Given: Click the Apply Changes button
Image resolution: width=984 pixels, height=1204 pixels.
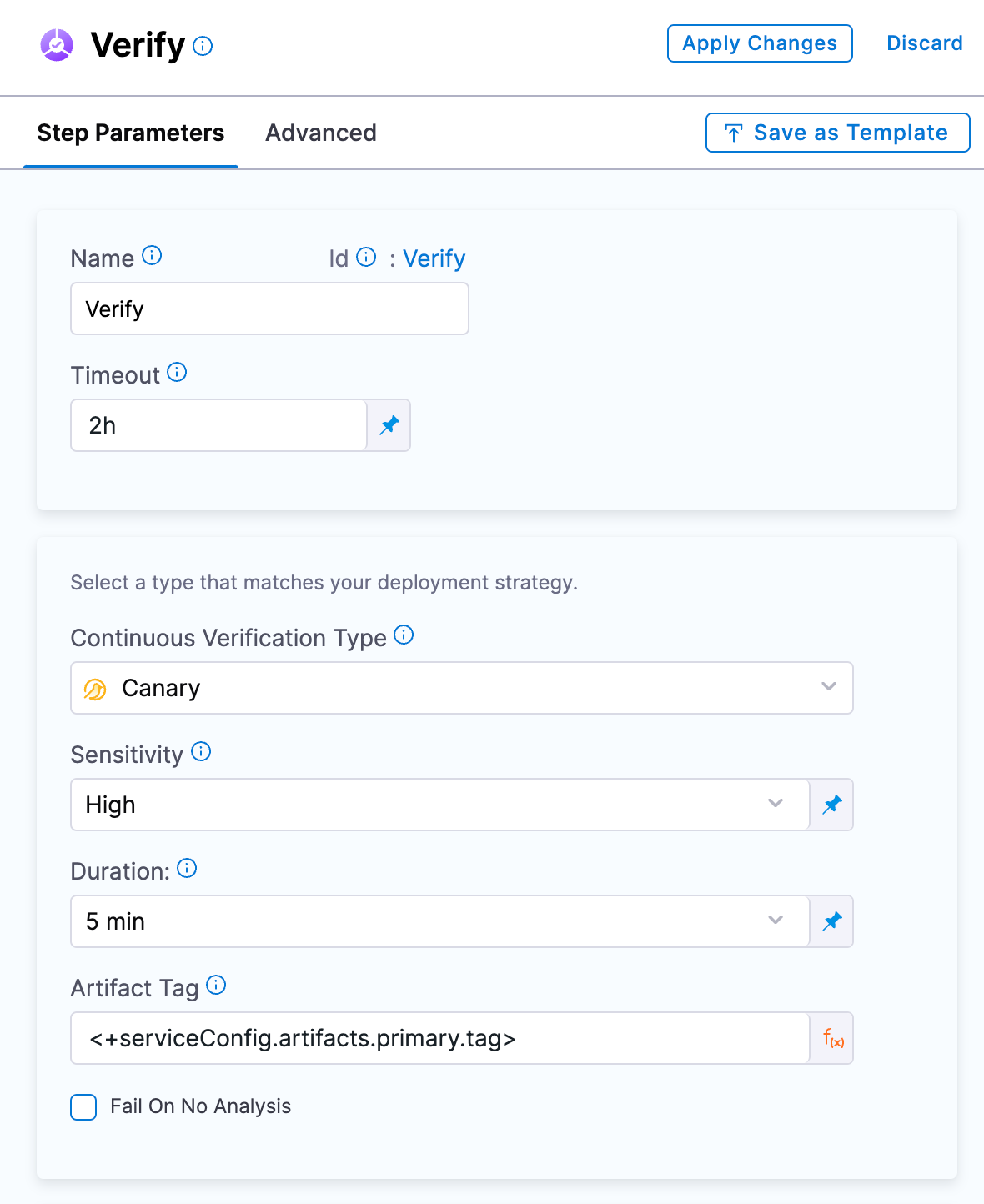Looking at the screenshot, I should pos(759,43).
